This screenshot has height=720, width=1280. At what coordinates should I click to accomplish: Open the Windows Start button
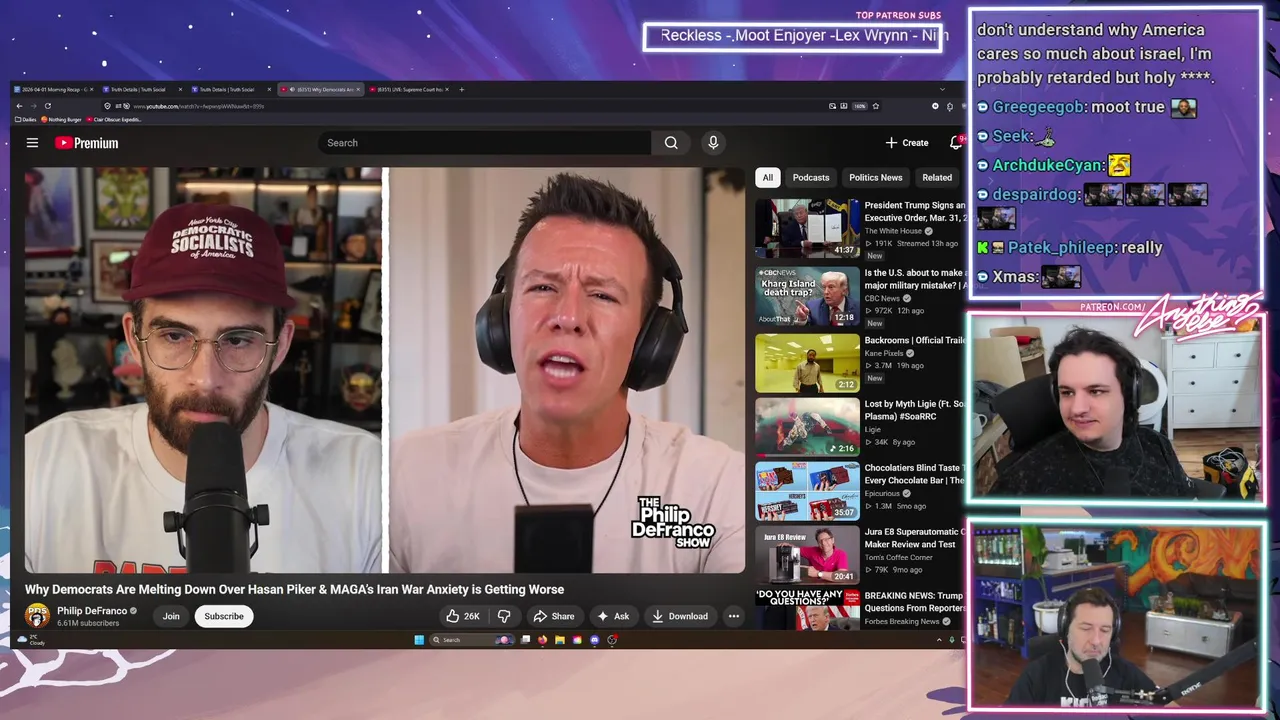pos(419,640)
